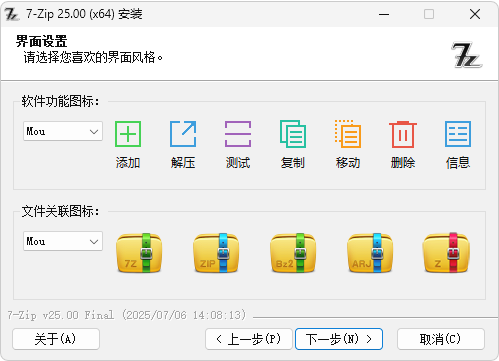499x361 pixels.
Task: Click the 复制 label text
Action: pos(293,163)
